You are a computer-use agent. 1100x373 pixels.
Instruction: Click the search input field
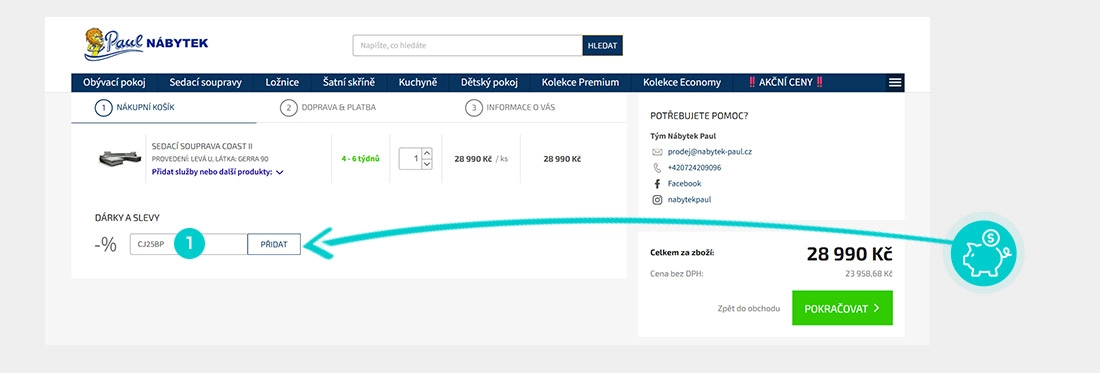[467, 46]
